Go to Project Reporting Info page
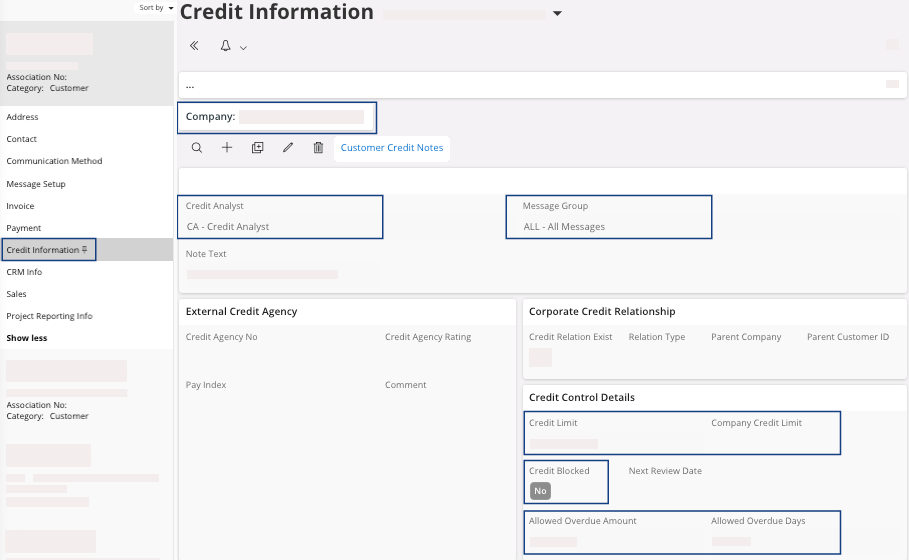The width and height of the screenshot is (909, 560). pos(49,316)
